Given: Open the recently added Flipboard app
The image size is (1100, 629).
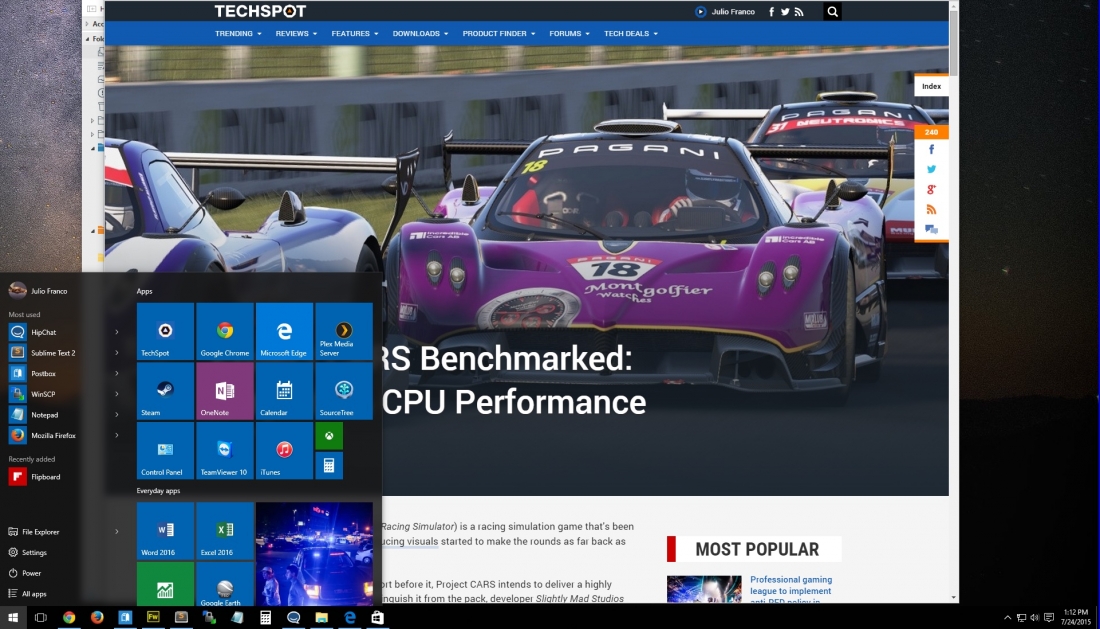Looking at the screenshot, I should pyautogui.click(x=34, y=477).
